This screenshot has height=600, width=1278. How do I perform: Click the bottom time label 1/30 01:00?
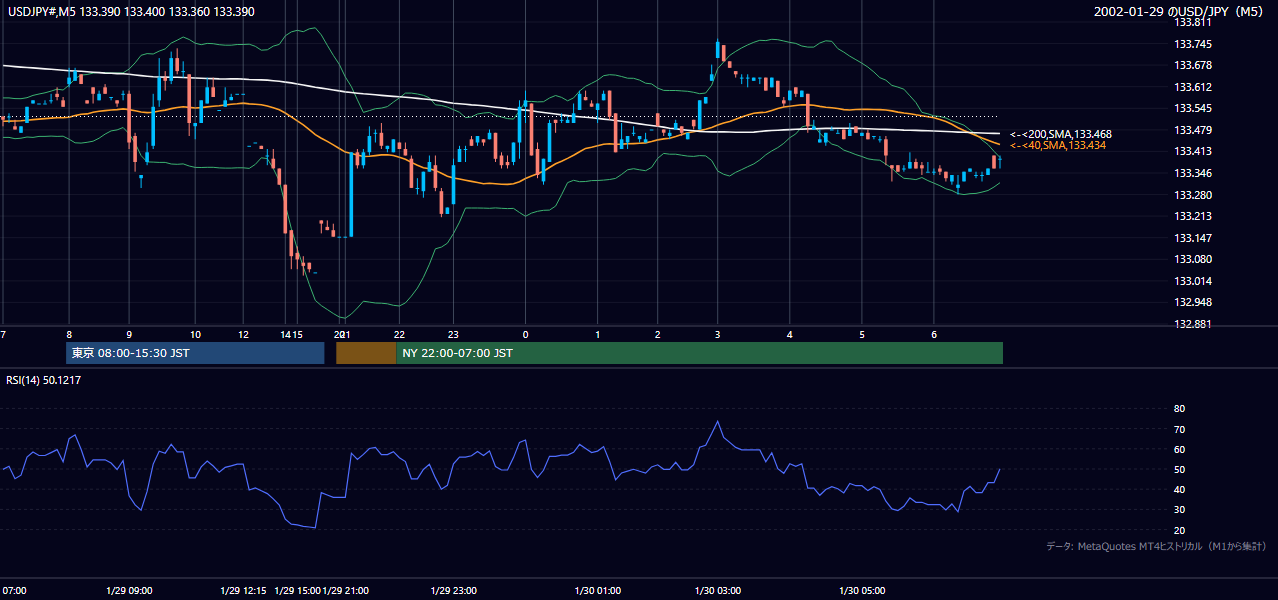coord(597,590)
